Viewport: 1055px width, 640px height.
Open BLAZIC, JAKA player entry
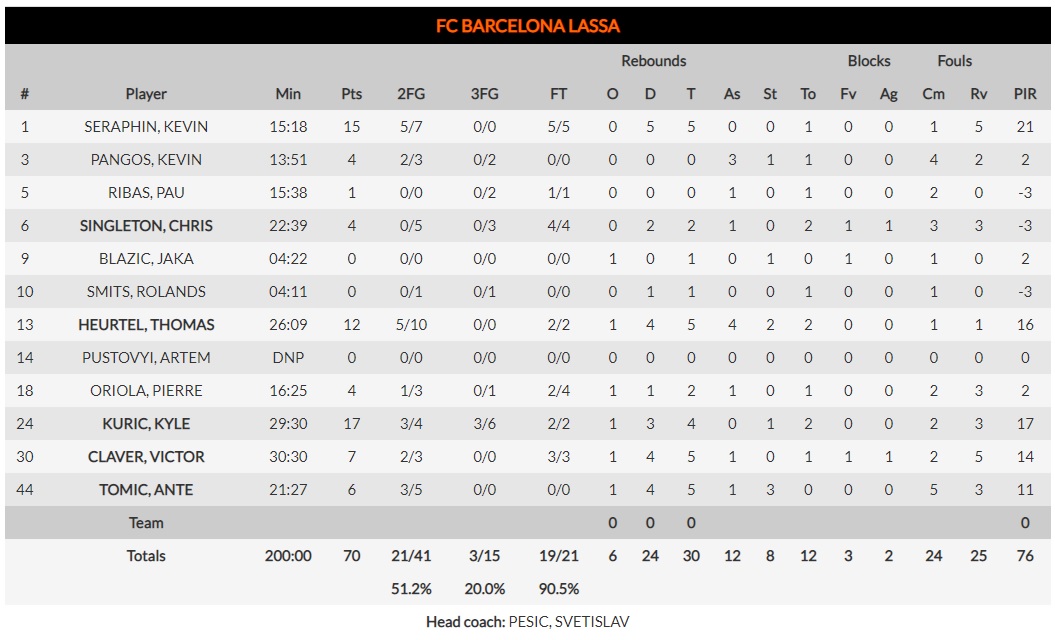coord(146,258)
